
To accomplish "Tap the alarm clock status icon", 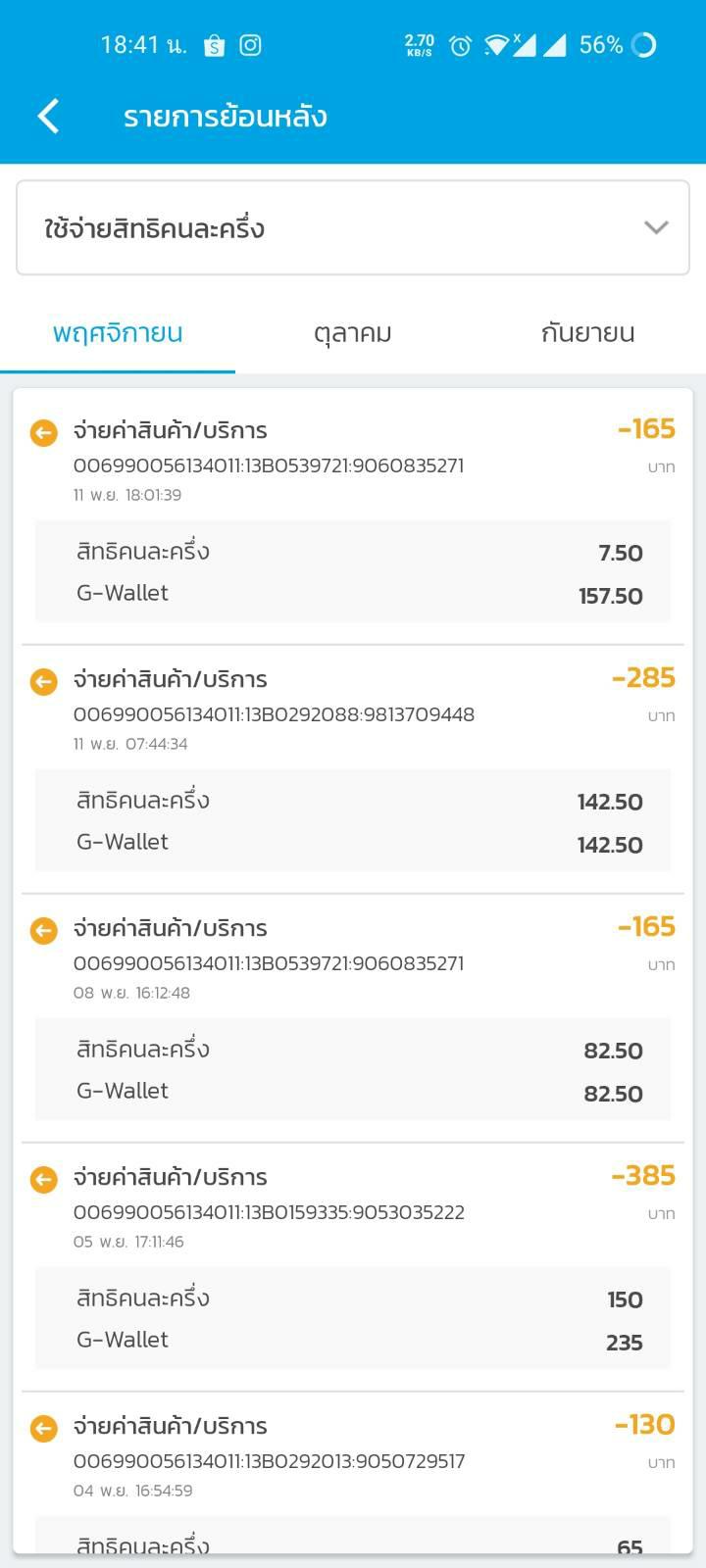I will click(x=460, y=45).
